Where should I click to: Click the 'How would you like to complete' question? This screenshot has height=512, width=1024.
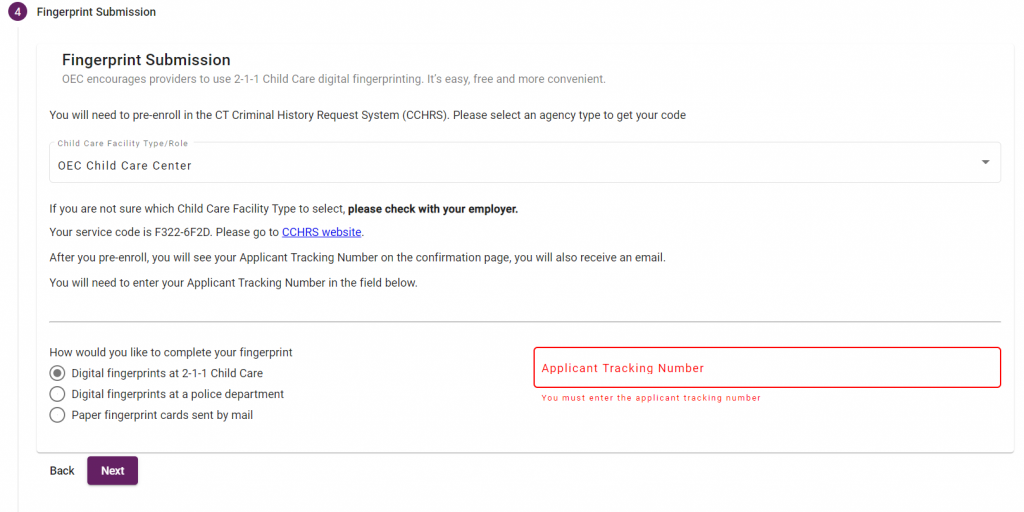171,353
